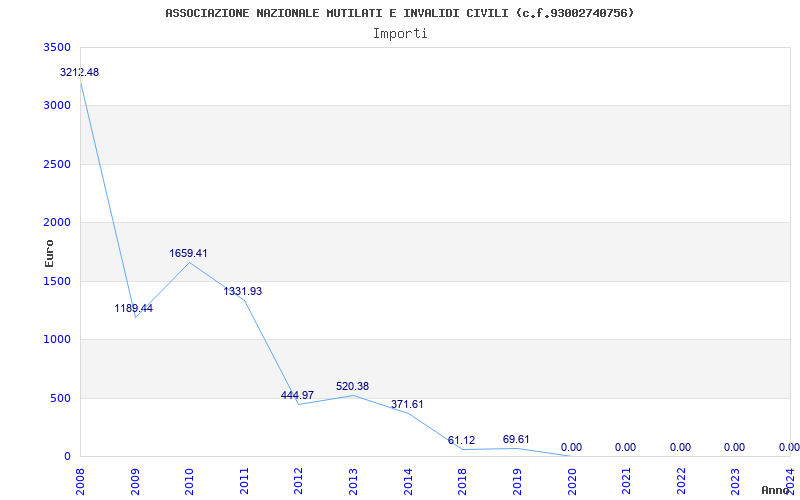The width and height of the screenshot is (800, 500).
Task: Click the 0.00 label above 2021
Action: (625, 448)
